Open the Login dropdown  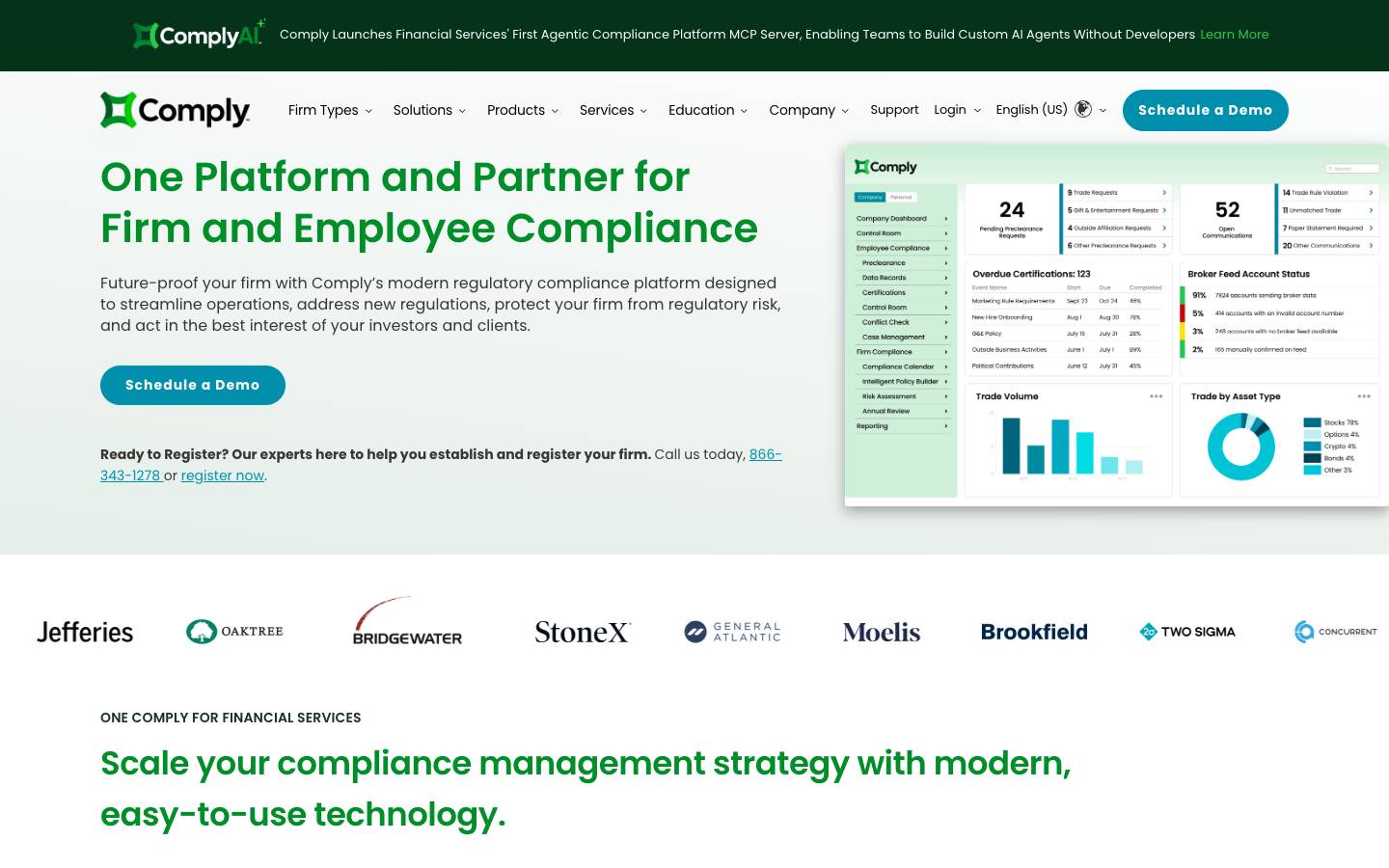[x=957, y=110]
